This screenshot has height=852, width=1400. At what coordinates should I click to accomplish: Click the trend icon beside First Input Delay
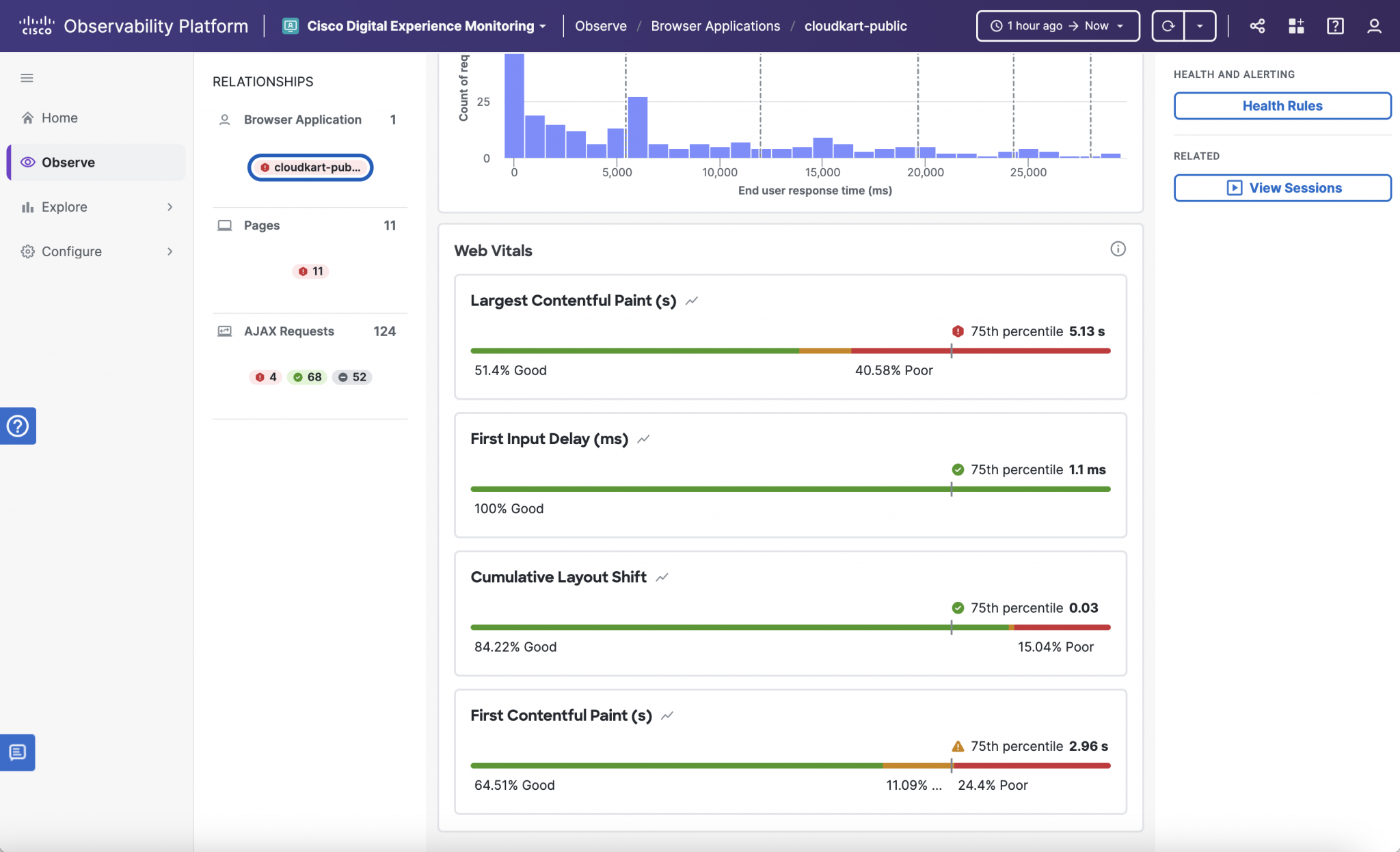[x=643, y=440]
